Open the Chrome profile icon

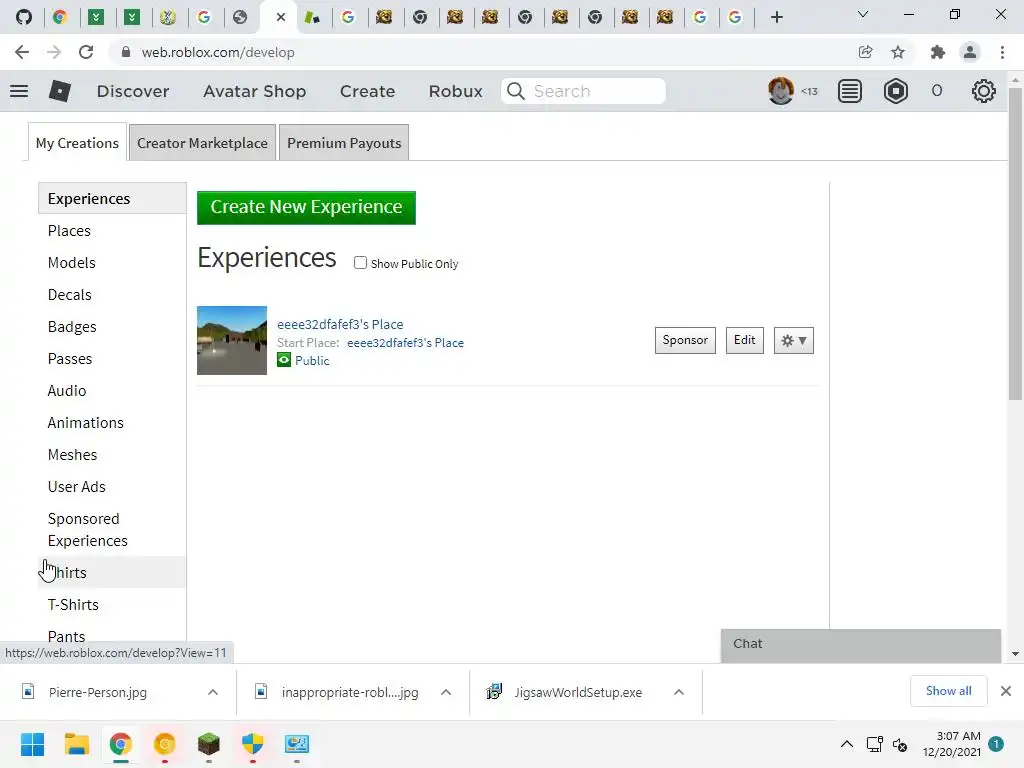(970, 52)
